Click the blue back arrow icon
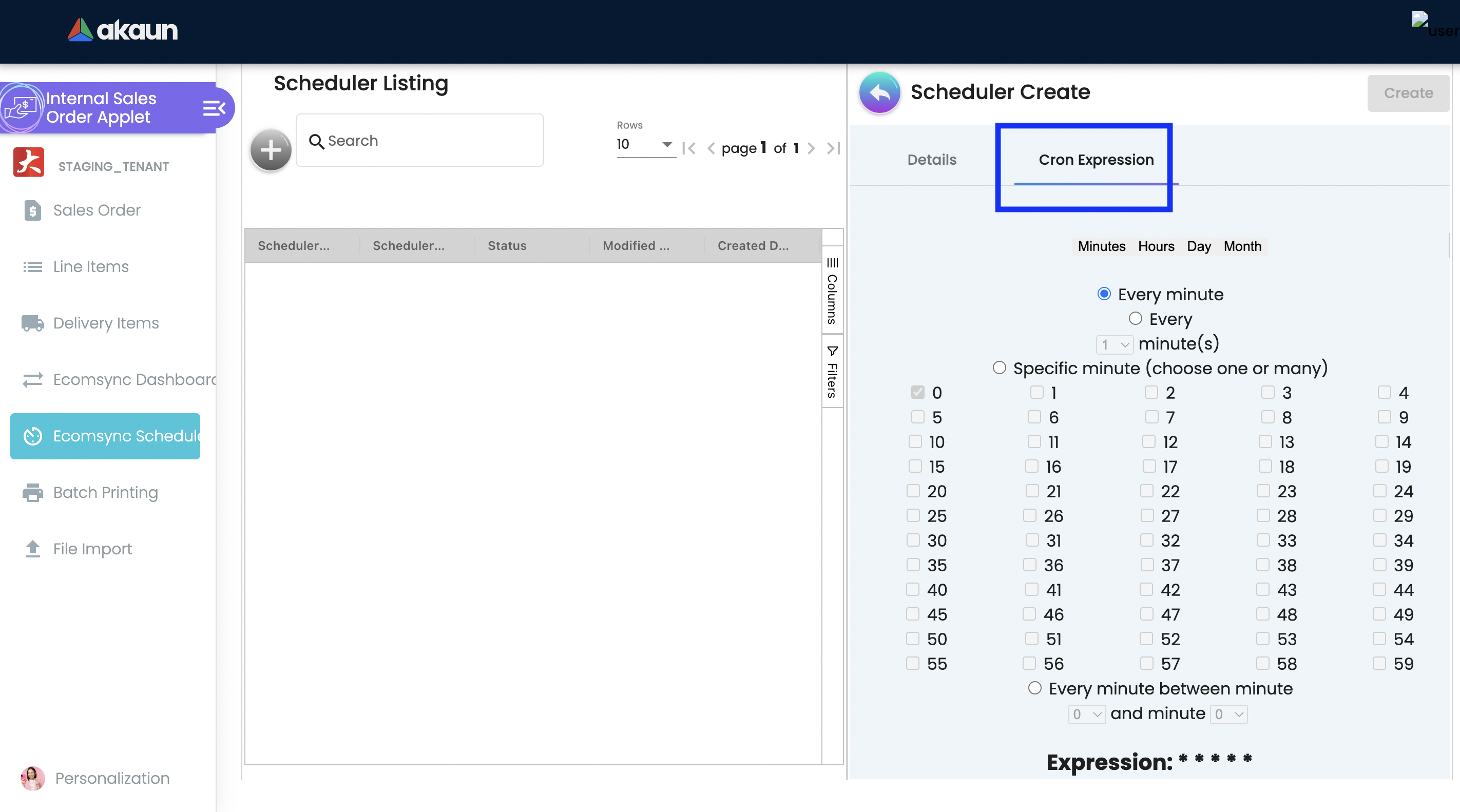The height and width of the screenshot is (812, 1460). [x=879, y=92]
